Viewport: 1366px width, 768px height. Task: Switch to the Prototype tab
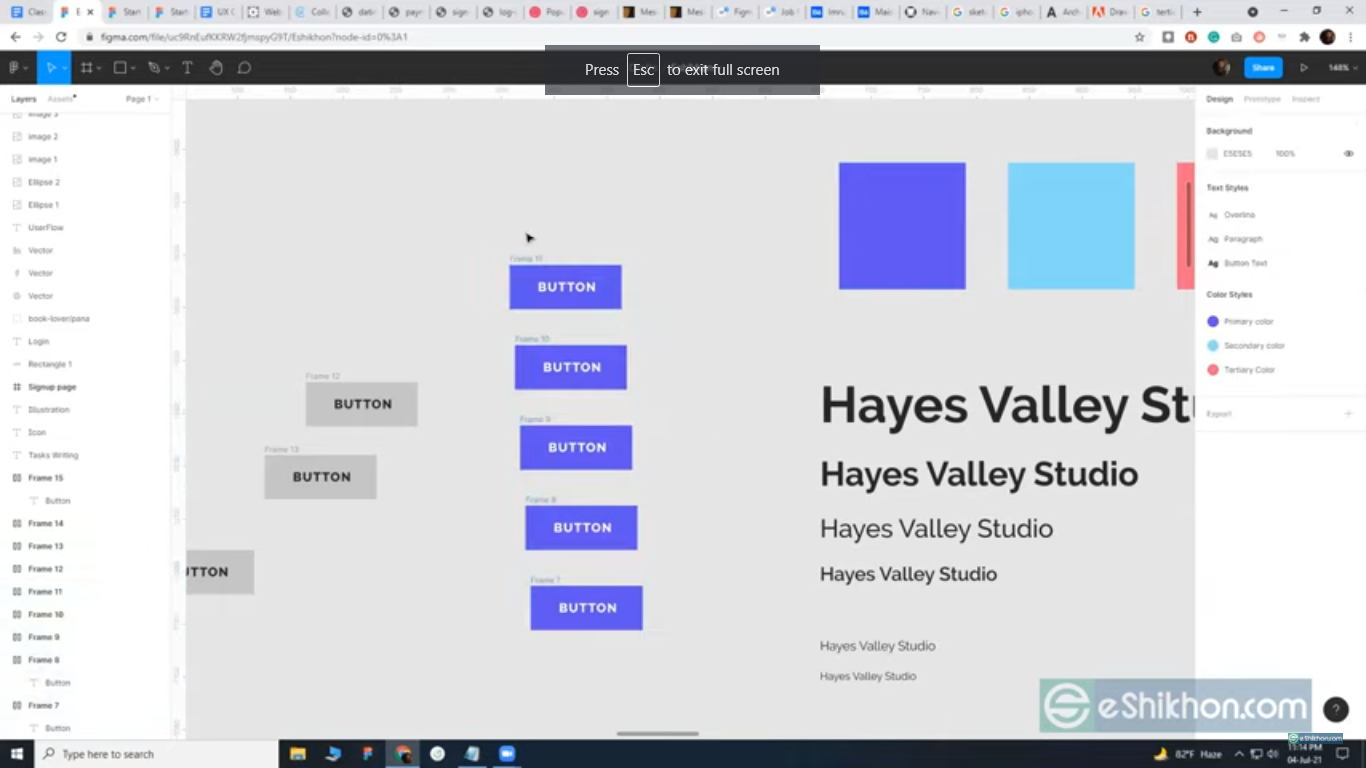pyautogui.click(x=1262, y=99)
